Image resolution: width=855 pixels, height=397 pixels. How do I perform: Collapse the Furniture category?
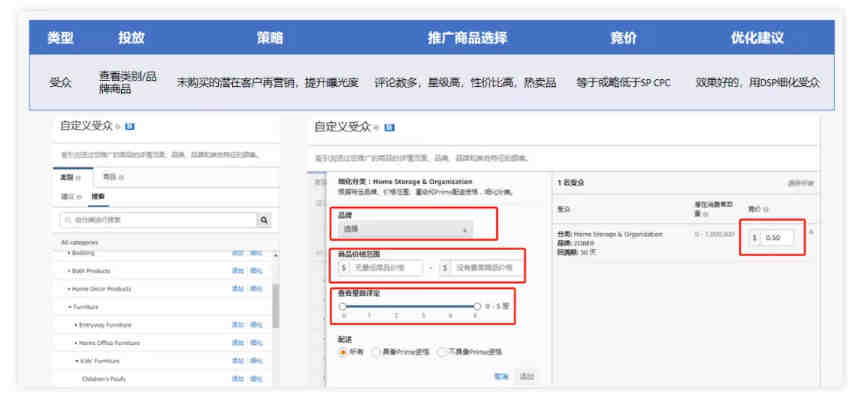click(x=70, y=307)
